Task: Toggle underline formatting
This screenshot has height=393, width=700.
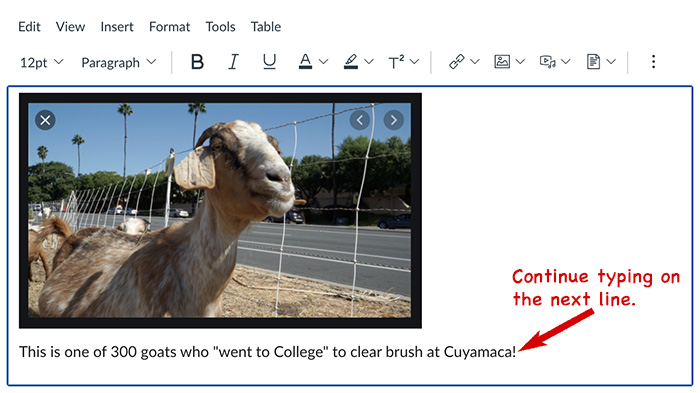Action: (x=269, y=62)
